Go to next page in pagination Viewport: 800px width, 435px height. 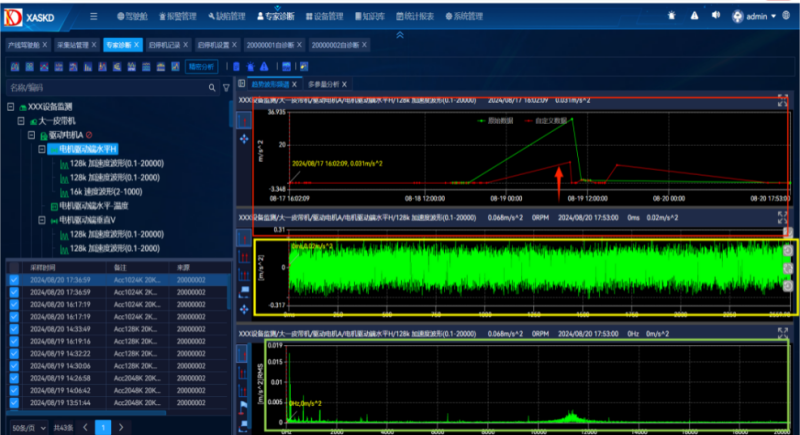120,427
